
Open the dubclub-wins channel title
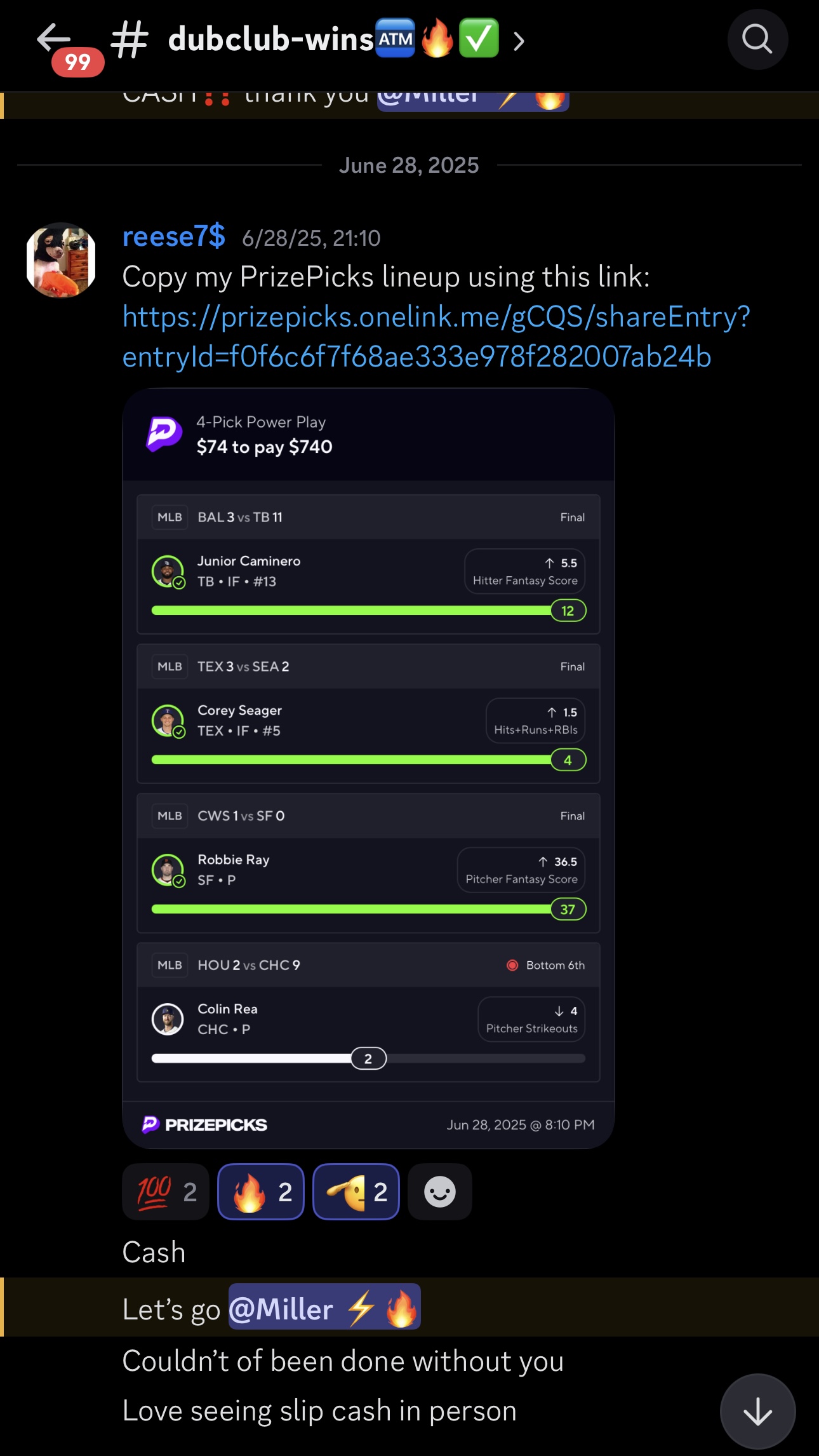pyautogui.click(x=271, y=39)
